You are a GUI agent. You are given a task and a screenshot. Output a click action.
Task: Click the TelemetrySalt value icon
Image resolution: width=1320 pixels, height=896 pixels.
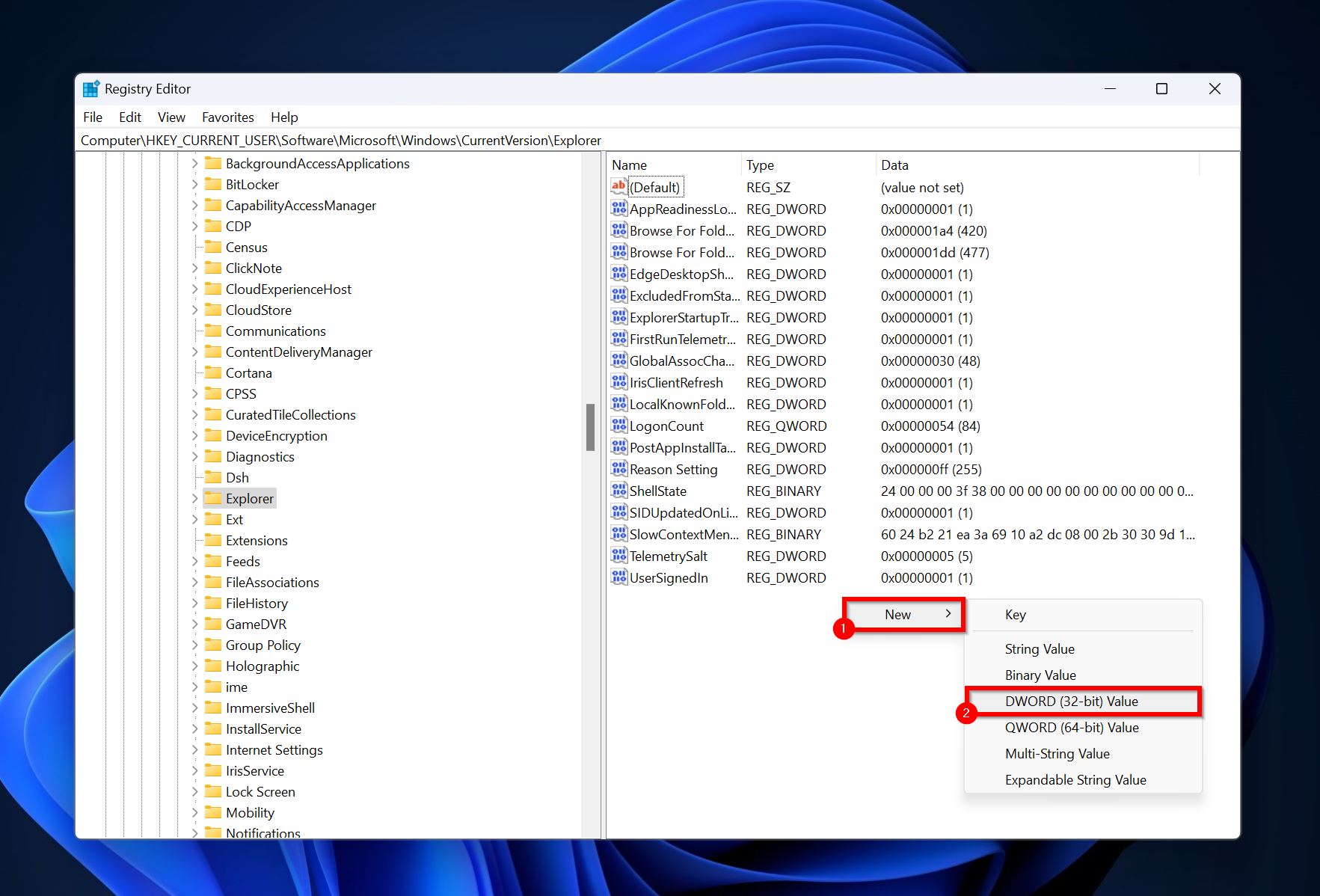(x=618, y=556)
